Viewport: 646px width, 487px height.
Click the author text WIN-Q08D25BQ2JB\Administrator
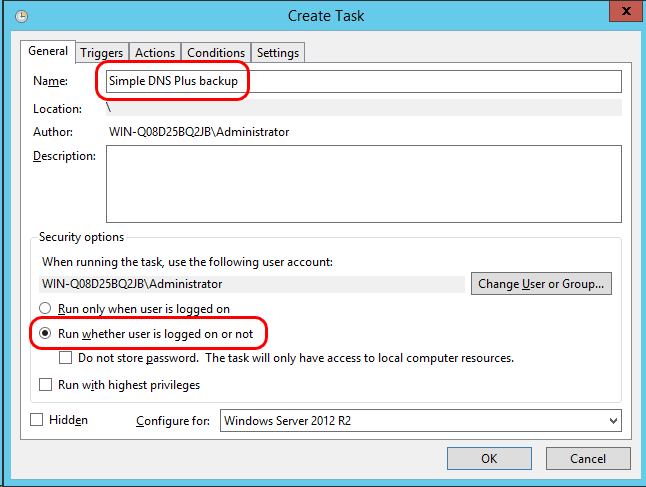coord(199,132)
